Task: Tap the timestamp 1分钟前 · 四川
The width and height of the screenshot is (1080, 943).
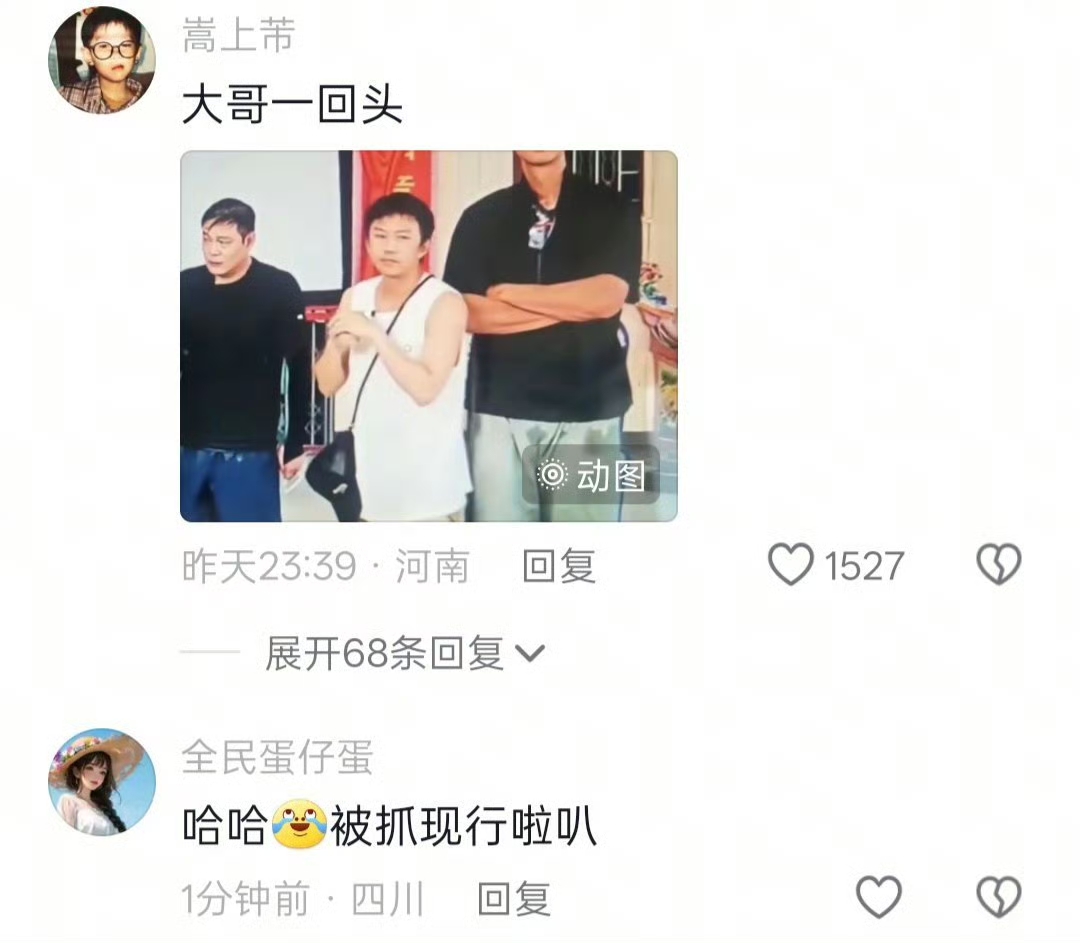Action: coord(302,899)
